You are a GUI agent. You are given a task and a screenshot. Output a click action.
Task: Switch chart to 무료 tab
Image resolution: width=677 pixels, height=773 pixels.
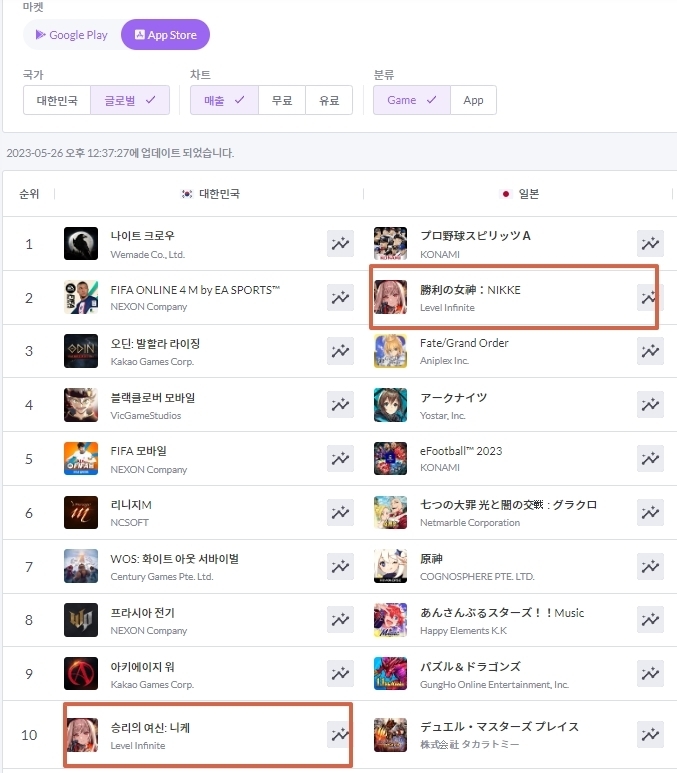282,100
